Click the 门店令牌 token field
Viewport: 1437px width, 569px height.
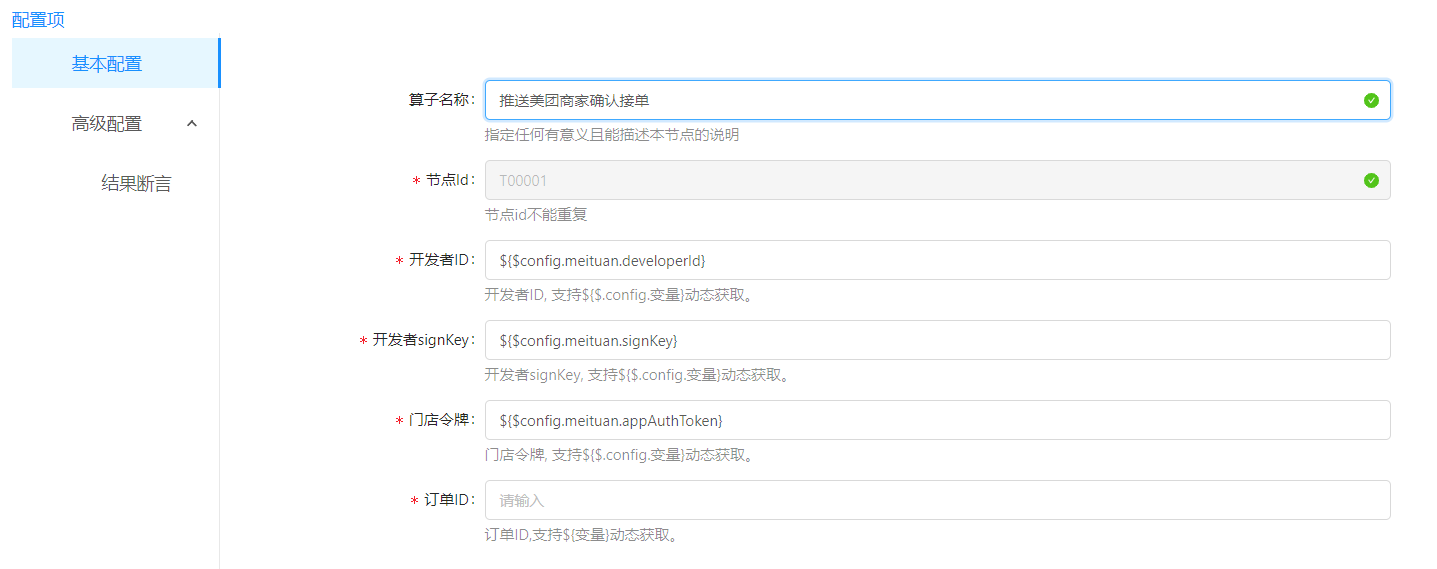(937, 420)
